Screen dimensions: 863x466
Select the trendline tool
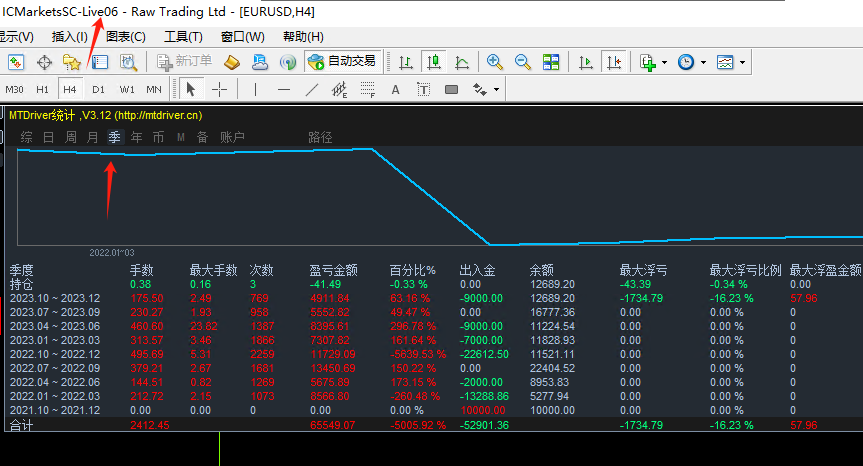(312, 90)
